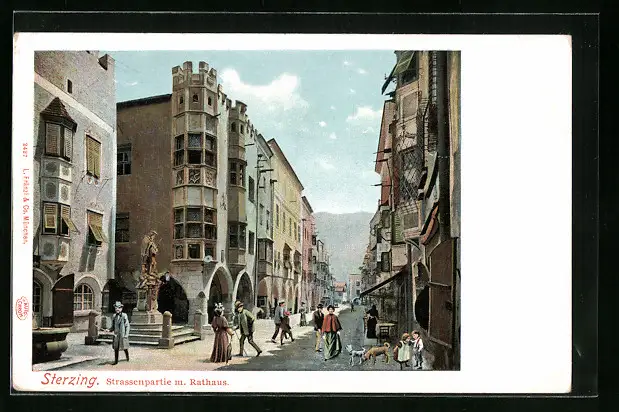Click the stone fountain basin at bottom left

[50, 344]
